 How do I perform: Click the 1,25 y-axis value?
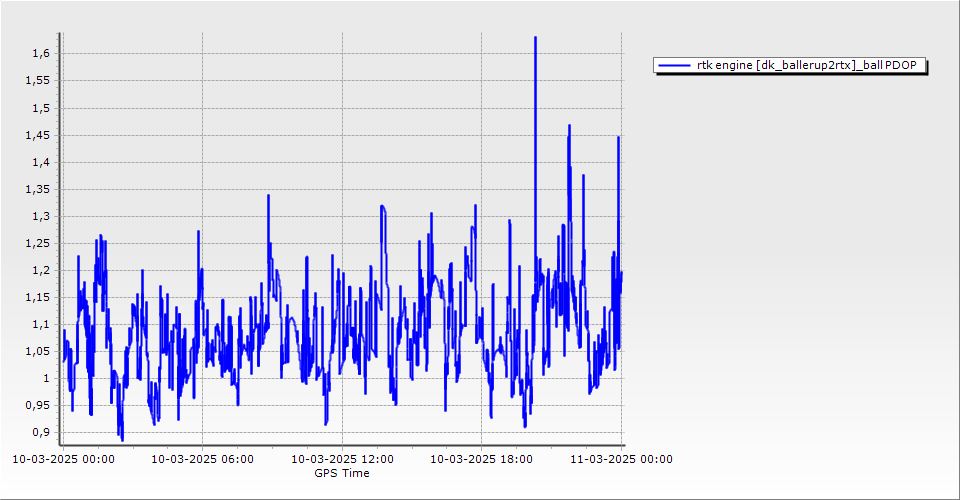click(37, 243)
